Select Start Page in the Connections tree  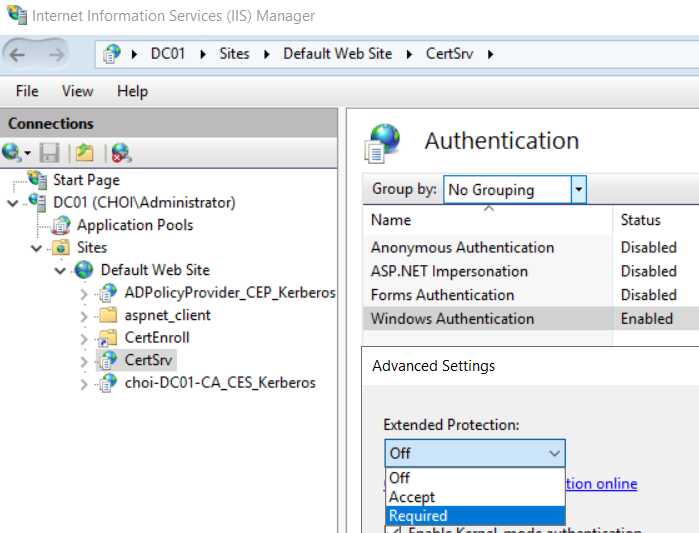(x=86, y=180)
